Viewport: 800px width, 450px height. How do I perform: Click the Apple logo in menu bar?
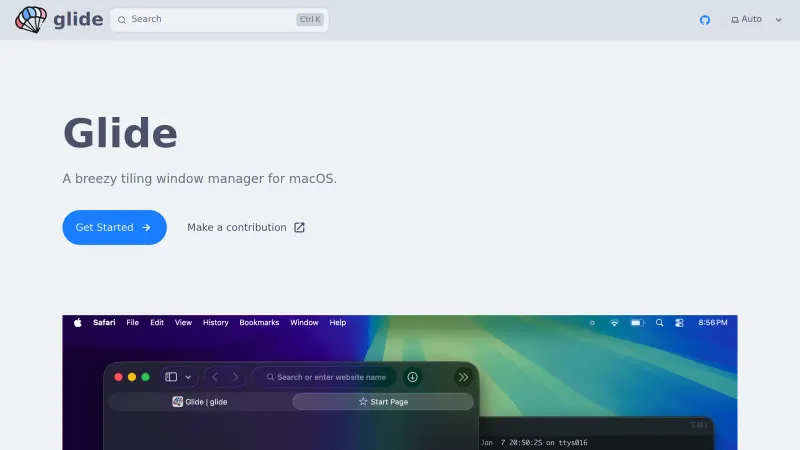[x=77, y=323]
